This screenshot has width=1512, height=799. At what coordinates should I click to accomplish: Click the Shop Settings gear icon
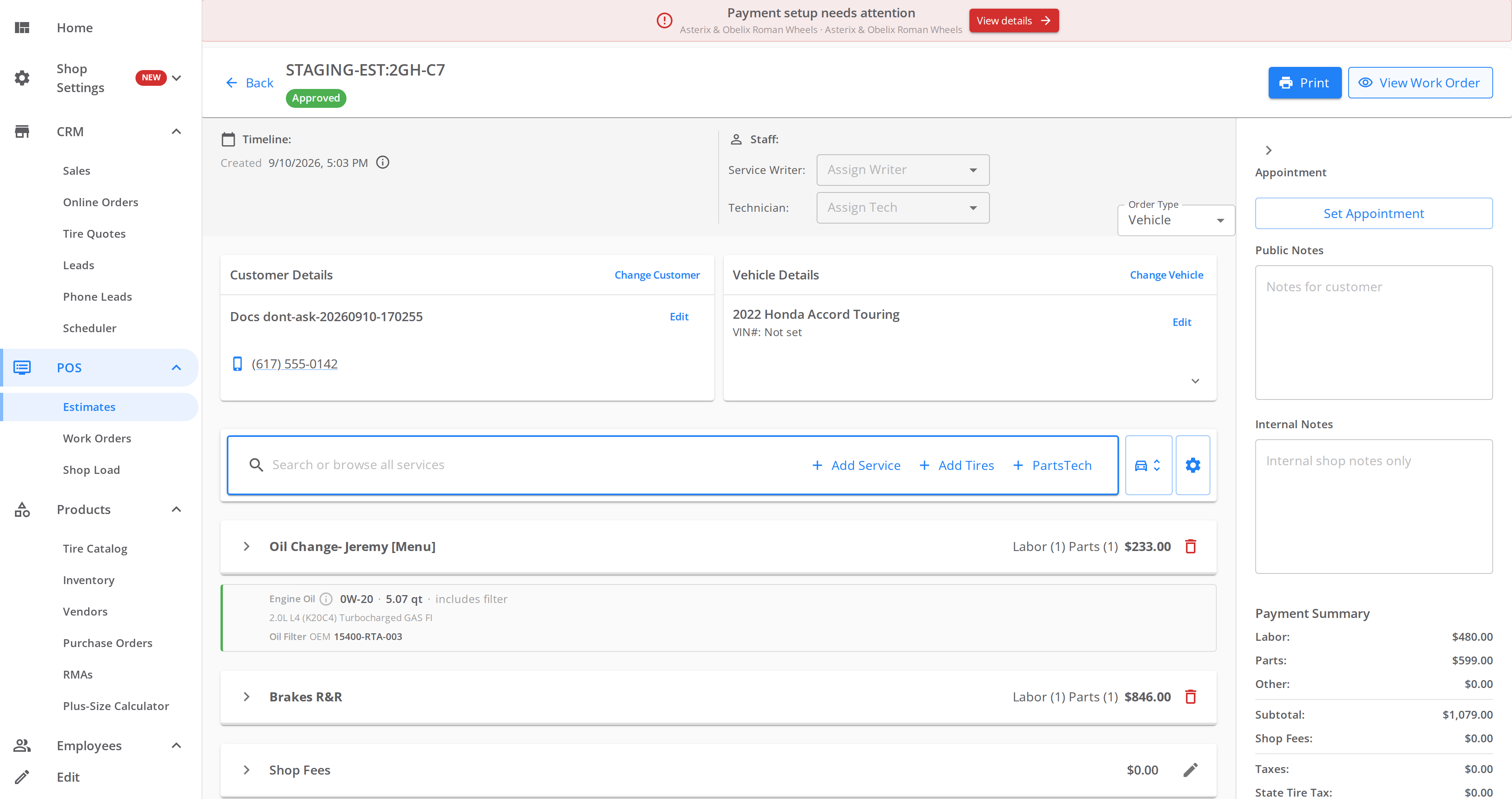click(22, 78)
